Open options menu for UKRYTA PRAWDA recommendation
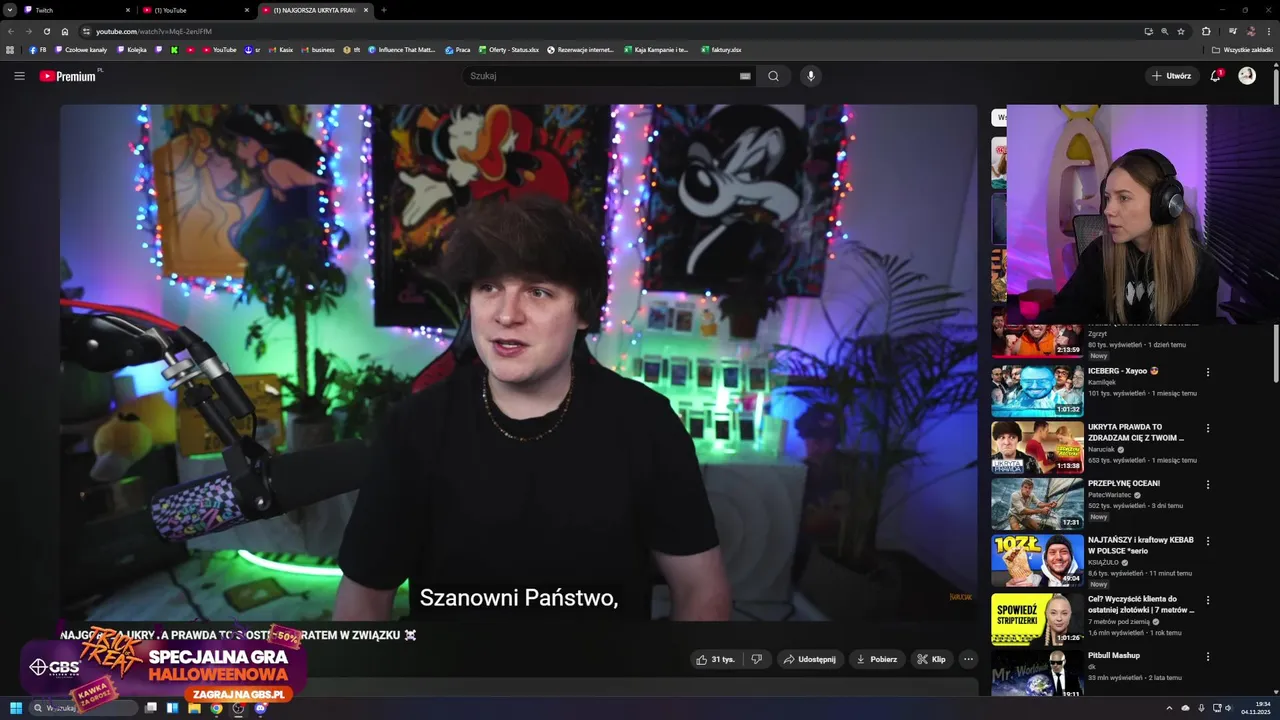The height and width of the screenshot is (720, 1280). click(1208, 428)
